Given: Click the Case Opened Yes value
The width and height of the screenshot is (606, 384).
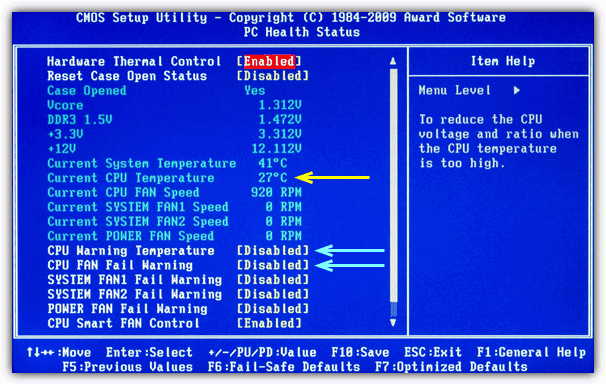Looking at the screenshot, I should [x=254, y=90].
